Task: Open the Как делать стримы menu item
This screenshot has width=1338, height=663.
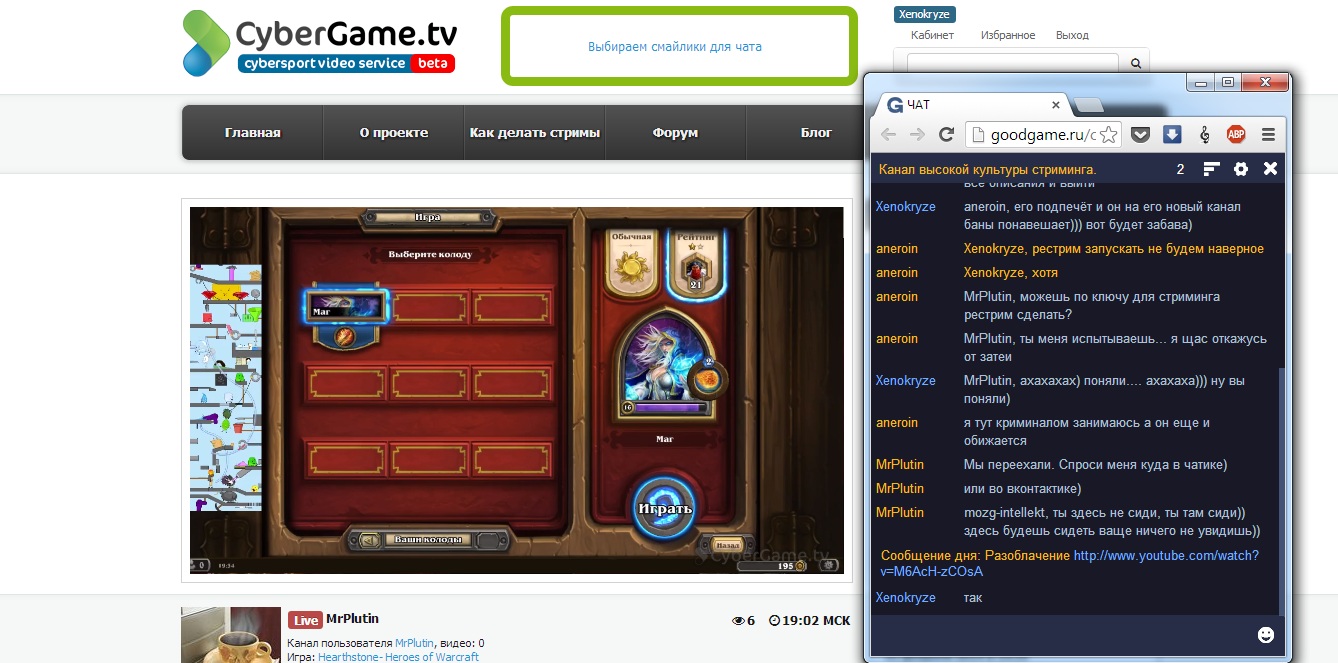Action: 535,132
